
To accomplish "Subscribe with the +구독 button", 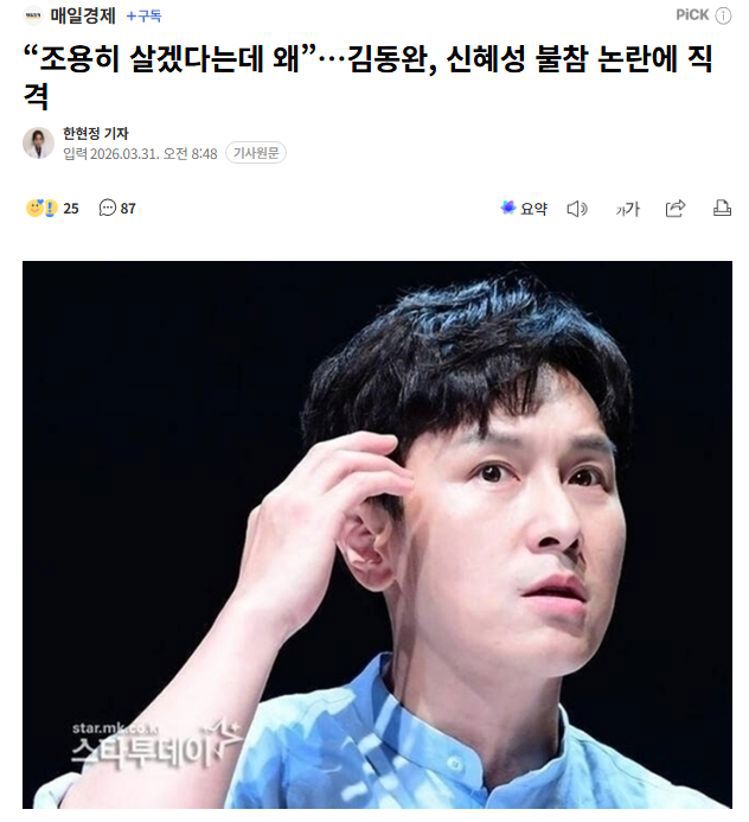I will pos(144,16).
